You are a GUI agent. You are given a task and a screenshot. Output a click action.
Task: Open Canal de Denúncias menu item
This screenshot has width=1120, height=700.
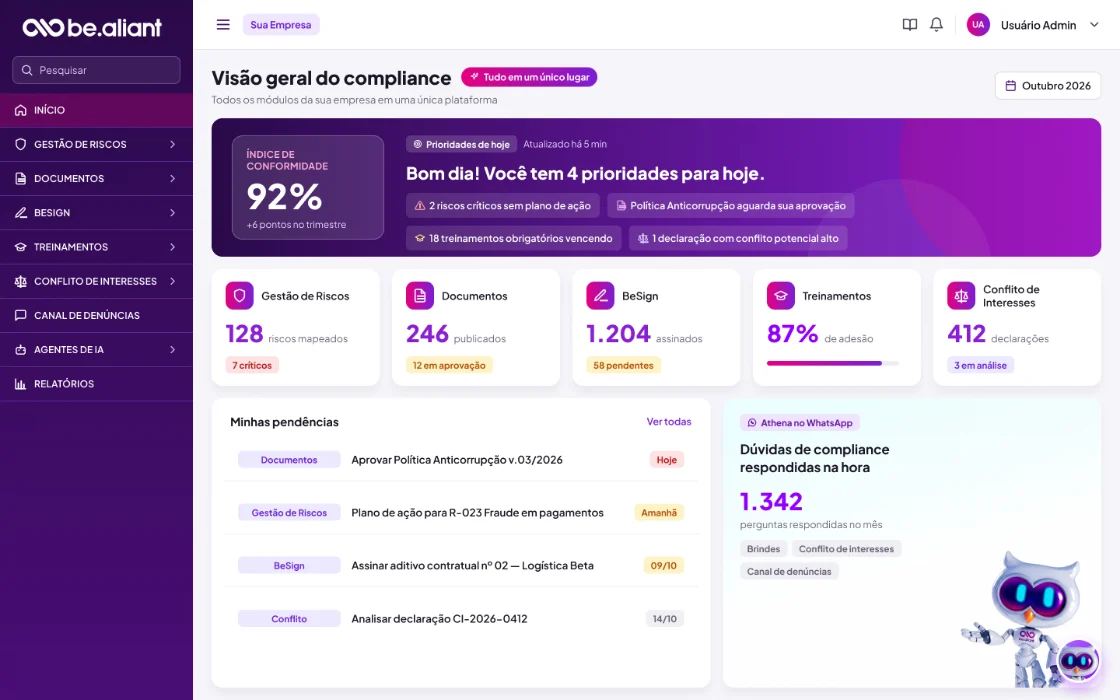[96, 315]
